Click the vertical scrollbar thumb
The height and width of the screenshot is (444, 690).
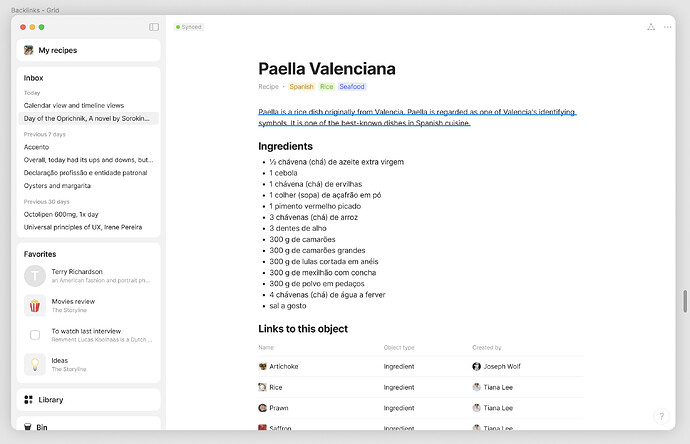685,301
